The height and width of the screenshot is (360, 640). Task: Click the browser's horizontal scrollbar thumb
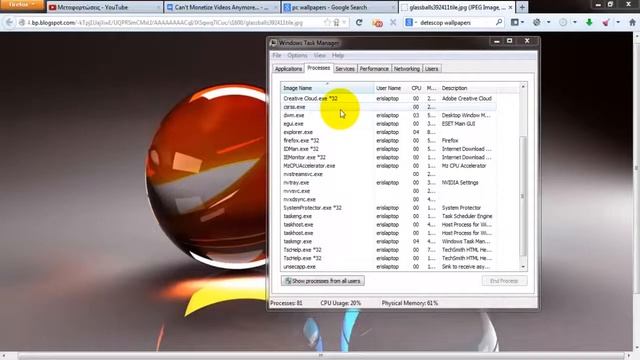(x=321, y=356)
